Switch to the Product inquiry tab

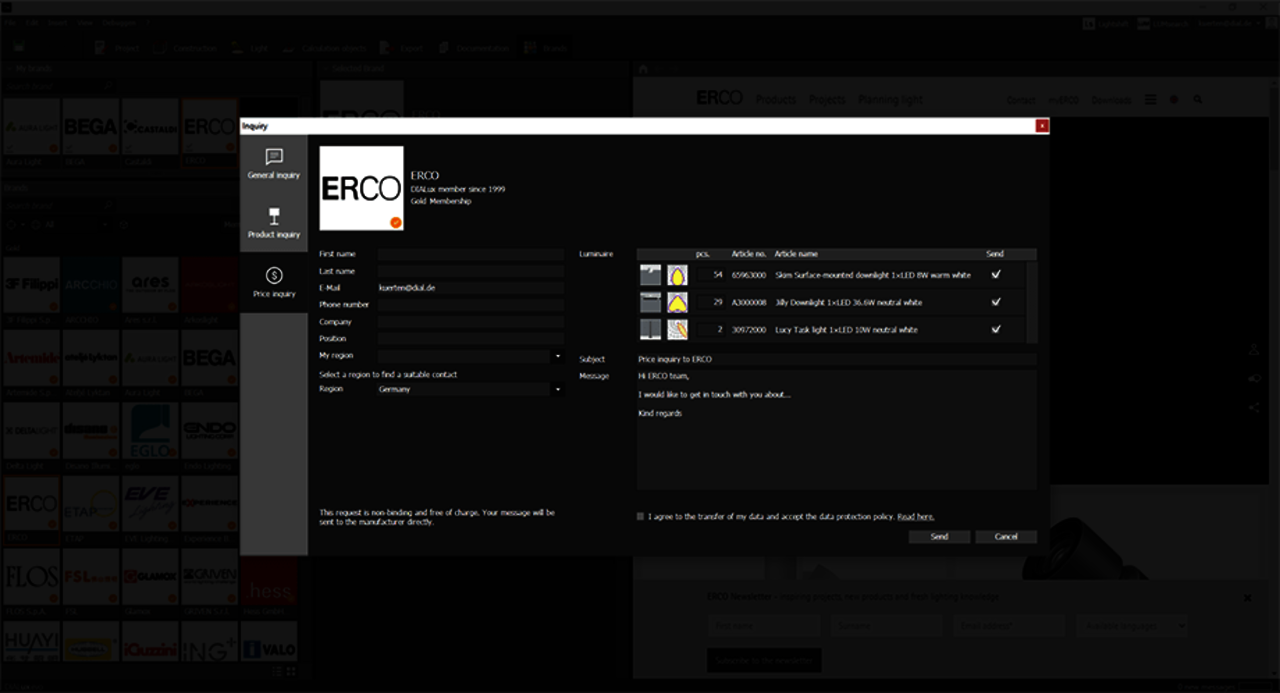click(x=274, y=222)
